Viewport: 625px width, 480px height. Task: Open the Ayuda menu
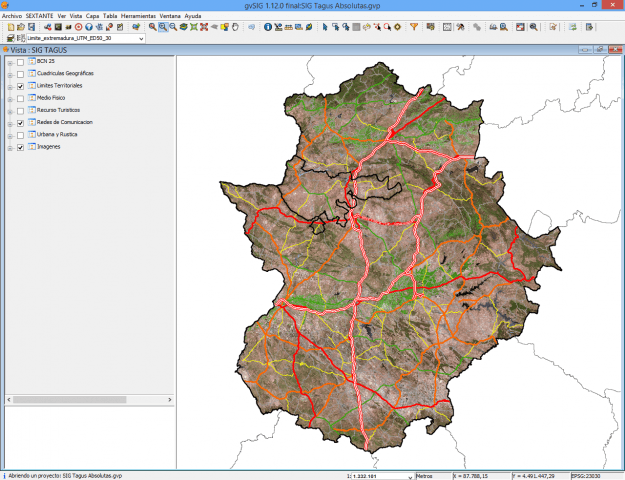click(x=193, y=16)
